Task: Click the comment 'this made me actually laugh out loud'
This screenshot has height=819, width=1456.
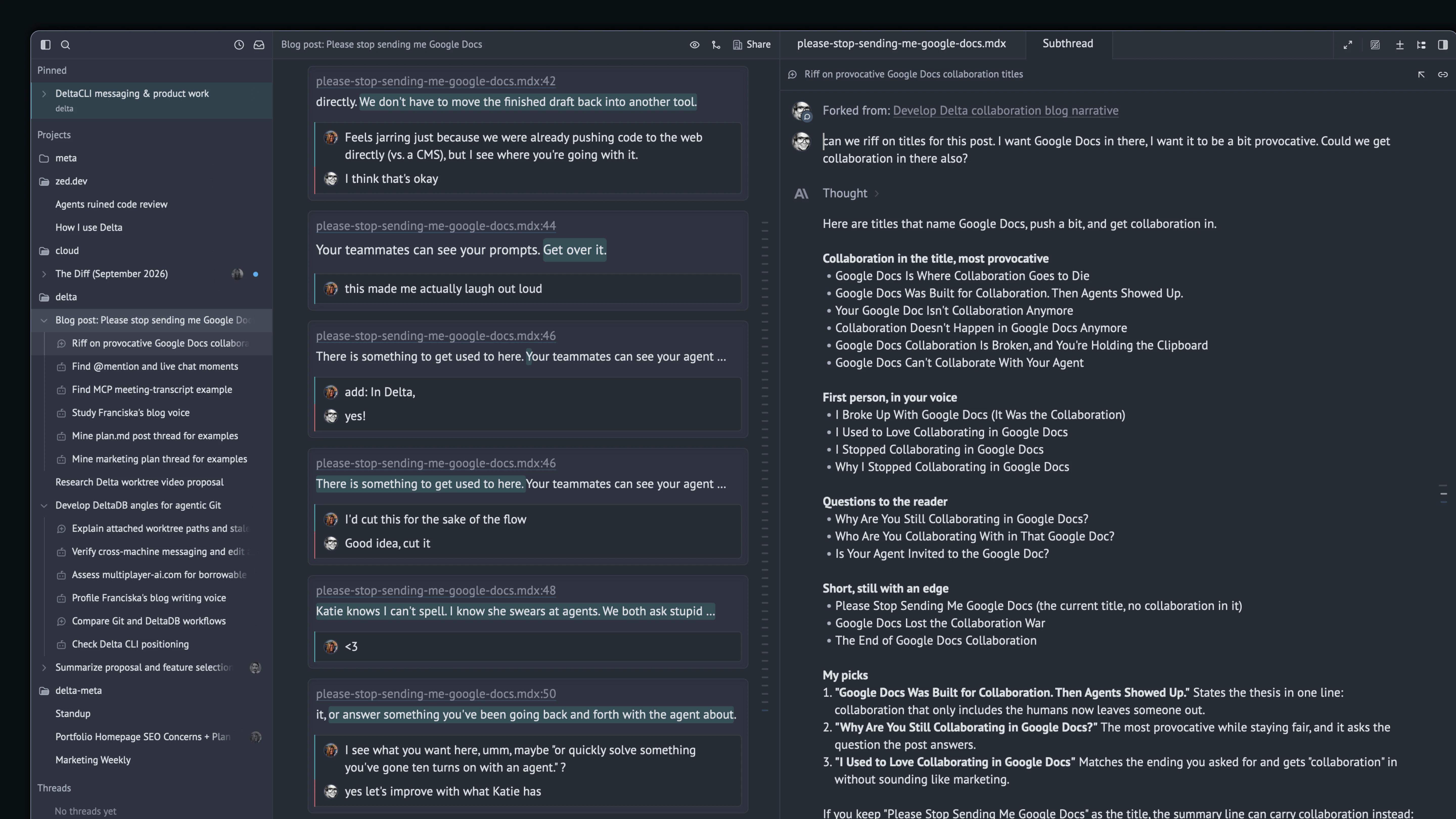Action: 443,289
